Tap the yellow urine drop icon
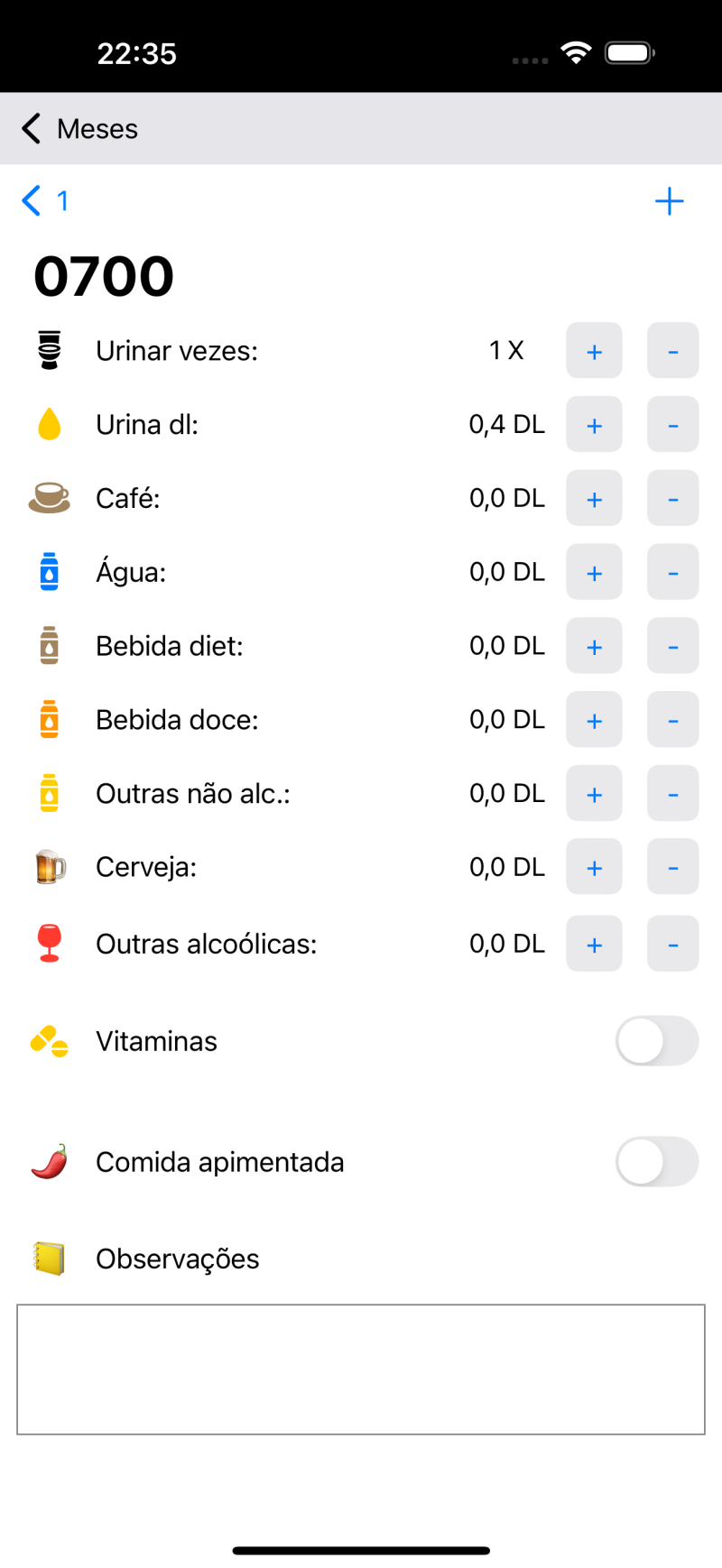 (50, 424)
